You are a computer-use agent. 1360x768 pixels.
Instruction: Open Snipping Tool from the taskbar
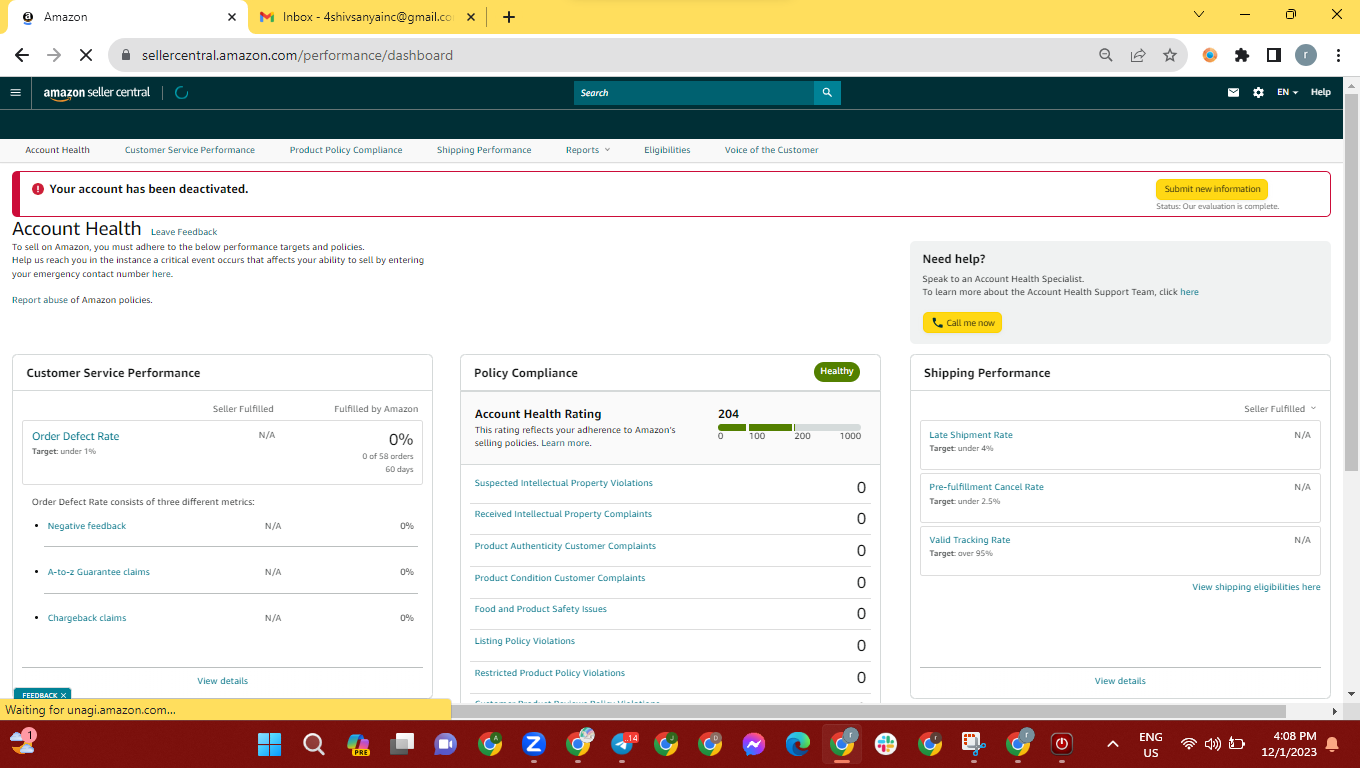[974, 744]
